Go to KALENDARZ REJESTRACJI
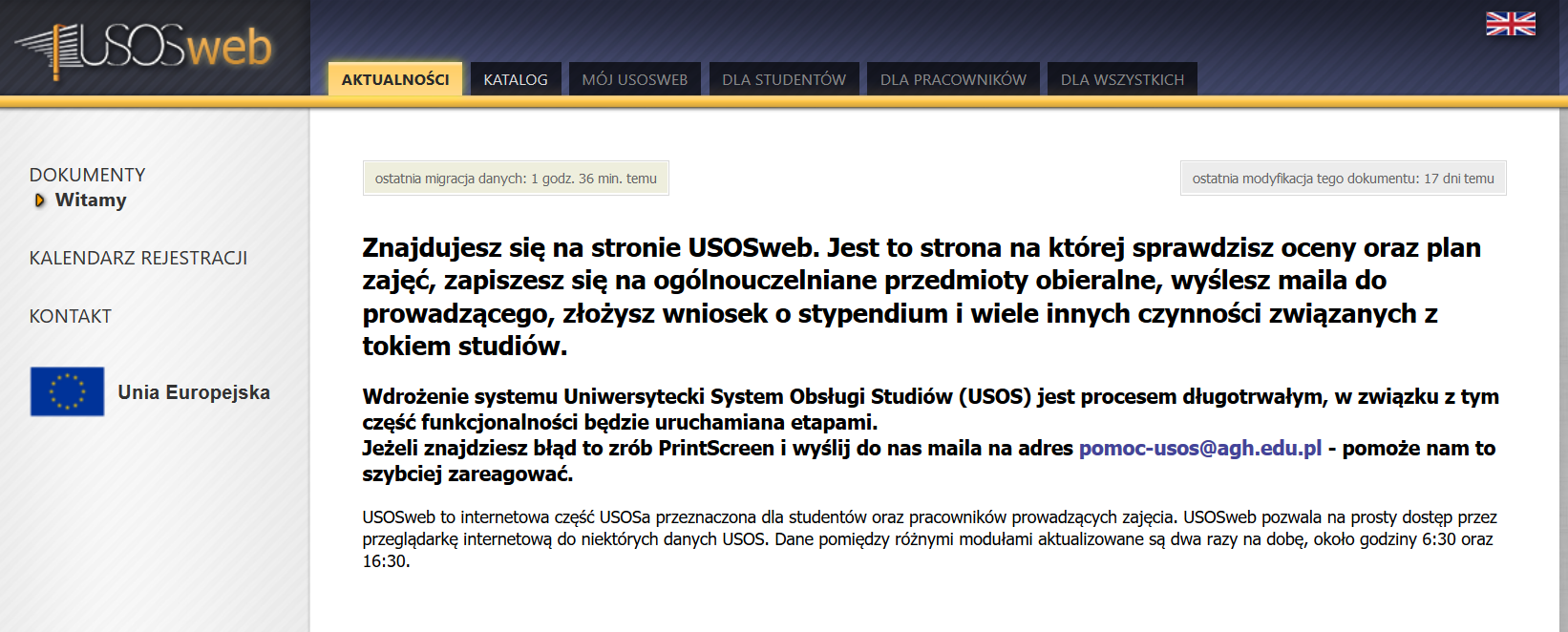This screenshot has width=1568, height=632. pos(138,258)
